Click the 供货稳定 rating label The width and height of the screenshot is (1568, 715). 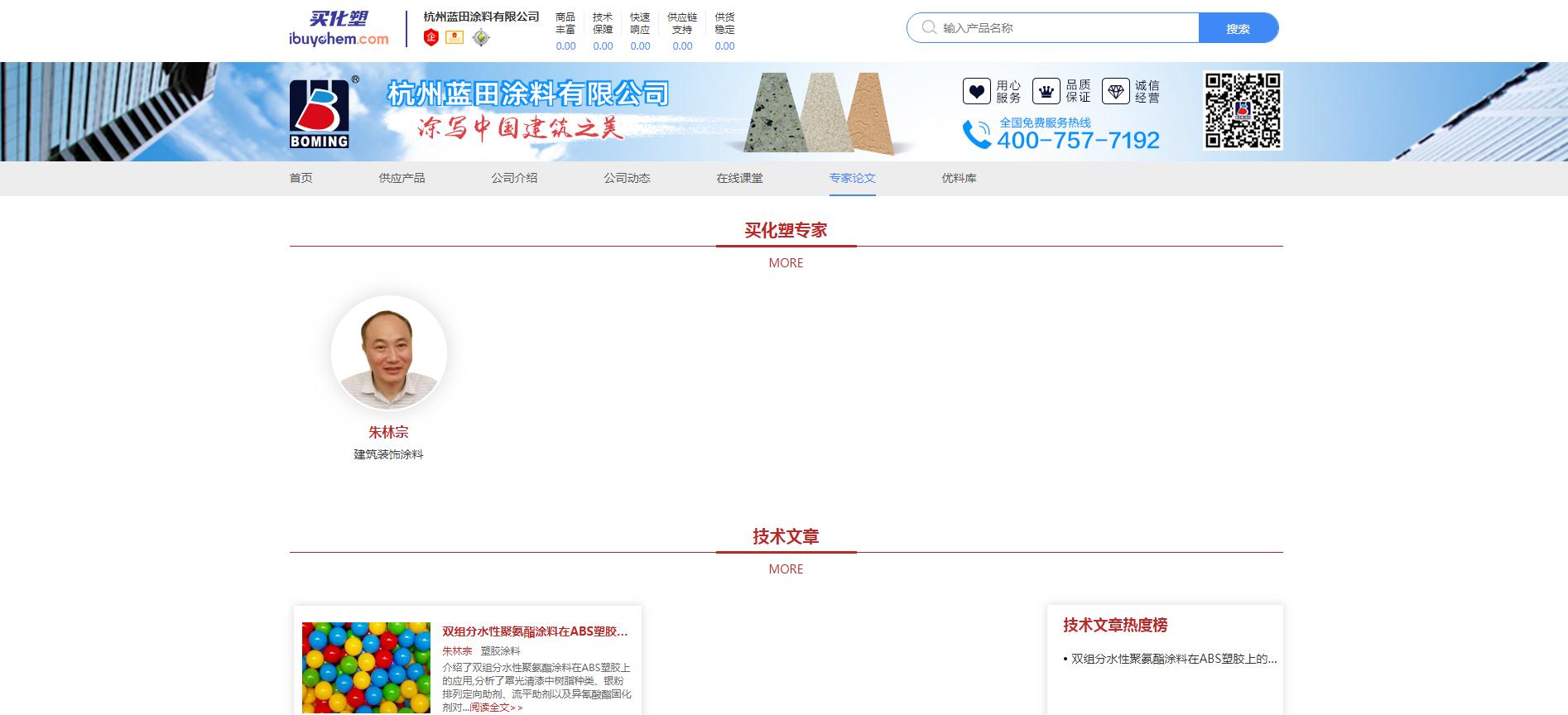click(724, 23)
